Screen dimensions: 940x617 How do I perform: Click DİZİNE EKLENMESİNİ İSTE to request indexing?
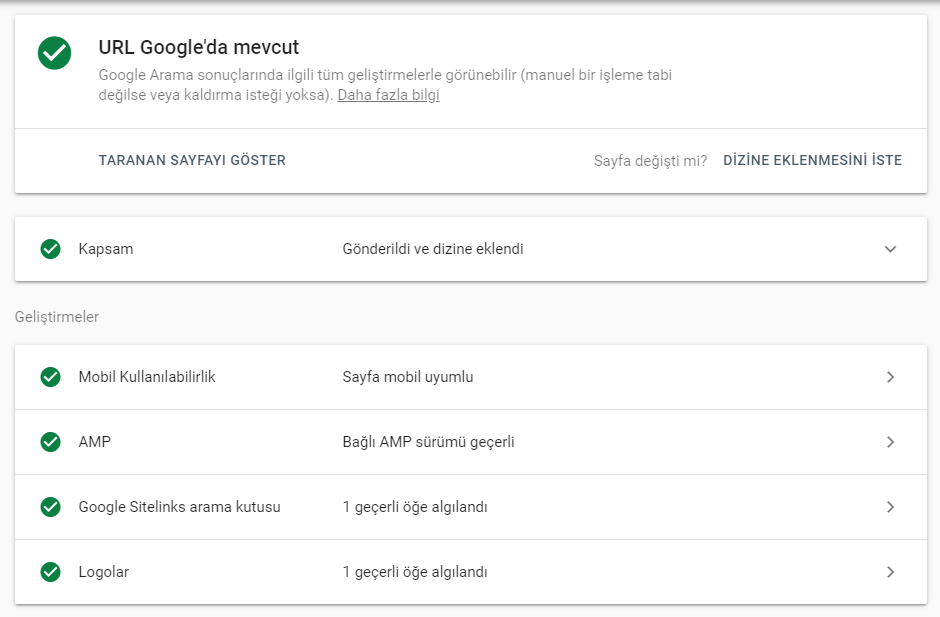(x=812, y=160)
